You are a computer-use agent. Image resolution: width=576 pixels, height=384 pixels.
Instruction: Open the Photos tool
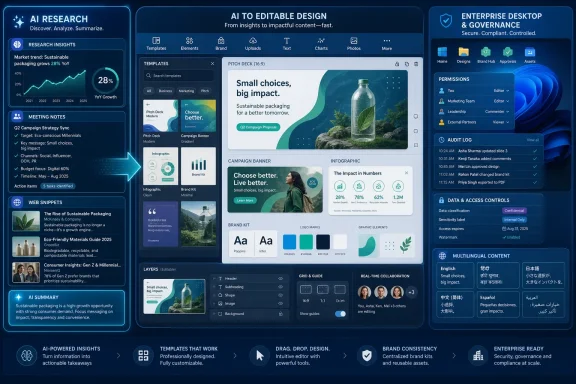[353, 43]
